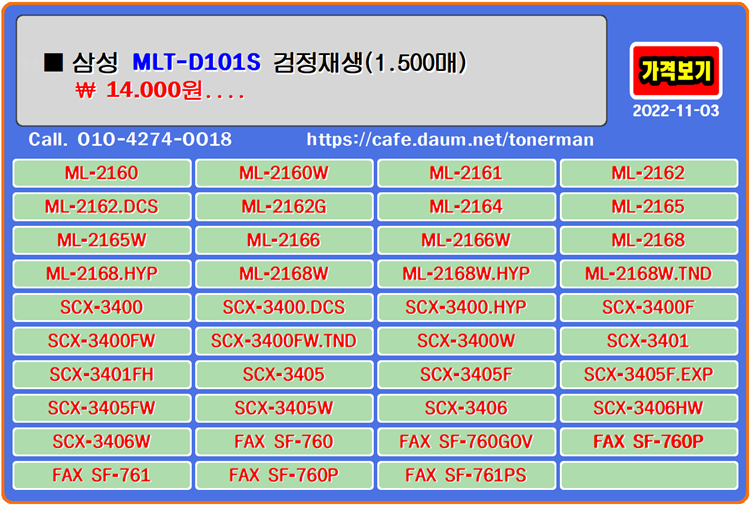Select the SCX-3406HW cell
Screen dimensions: 750x505
(x=649, y=408)
